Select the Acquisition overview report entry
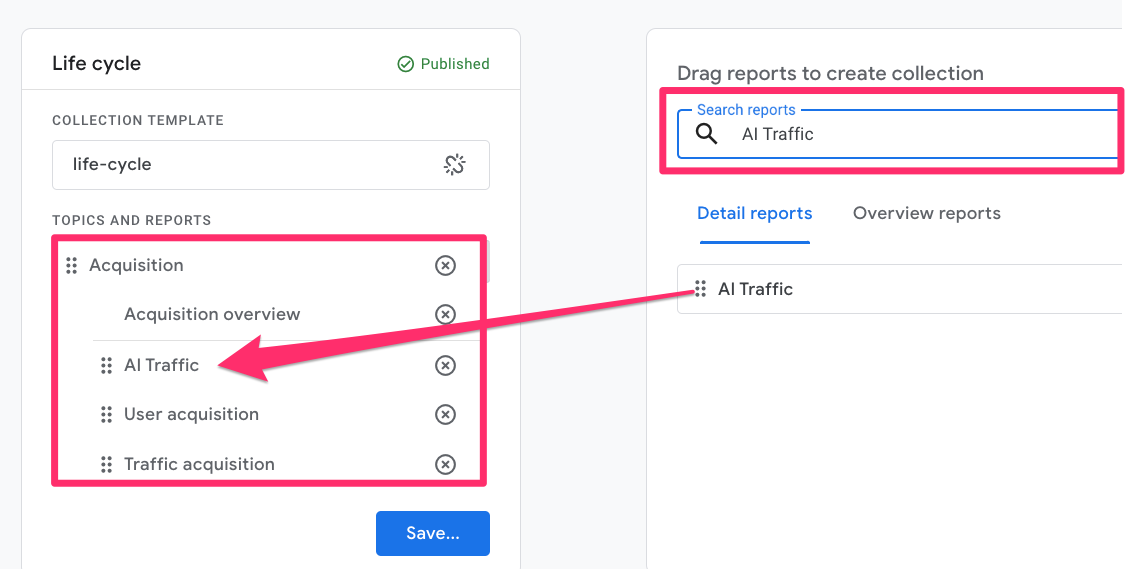Image resolution: width=1125 pixels, height=569 pixels. tap(212, 314)
